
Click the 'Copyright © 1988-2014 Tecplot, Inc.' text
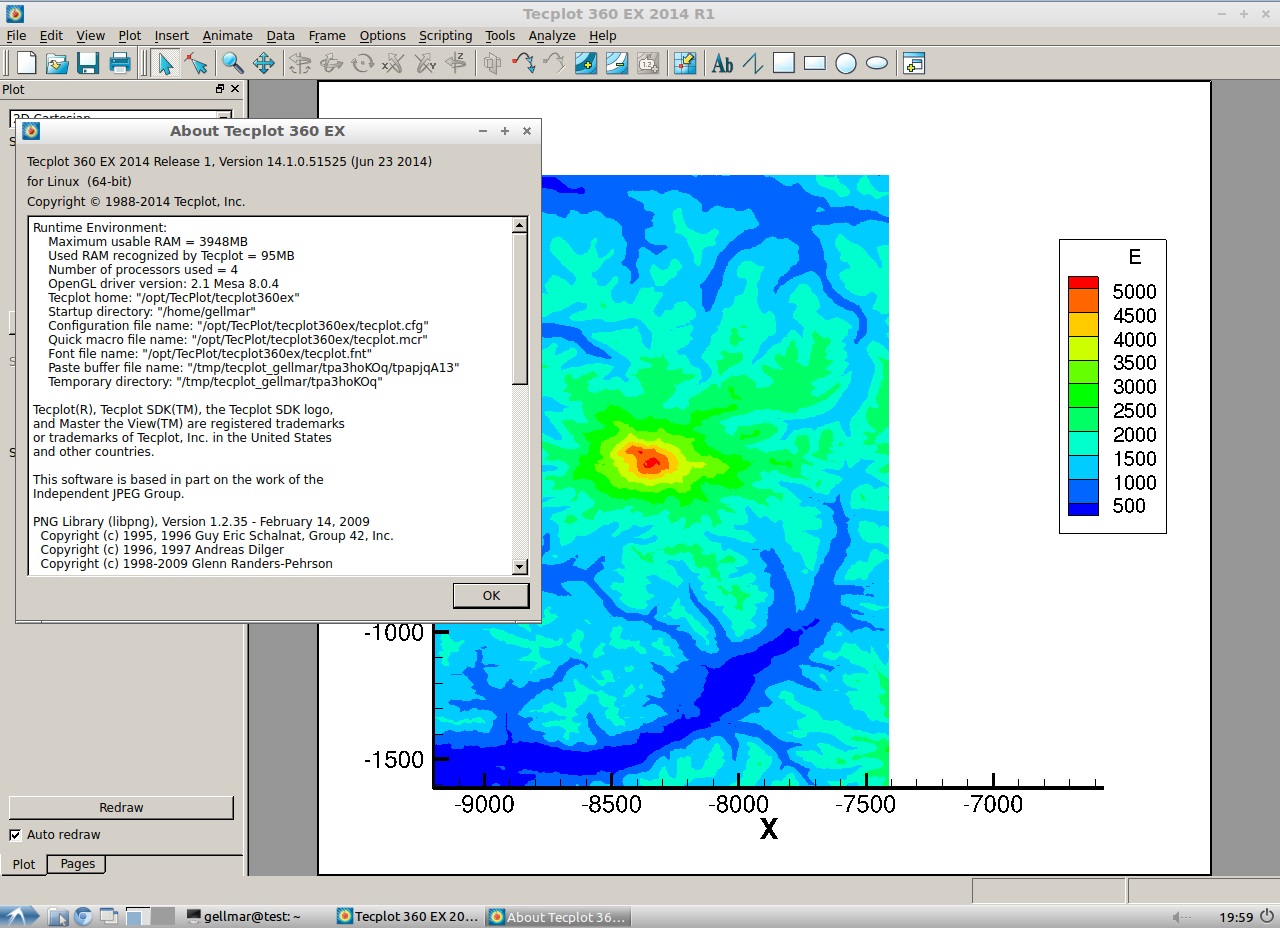click(136, 202)
